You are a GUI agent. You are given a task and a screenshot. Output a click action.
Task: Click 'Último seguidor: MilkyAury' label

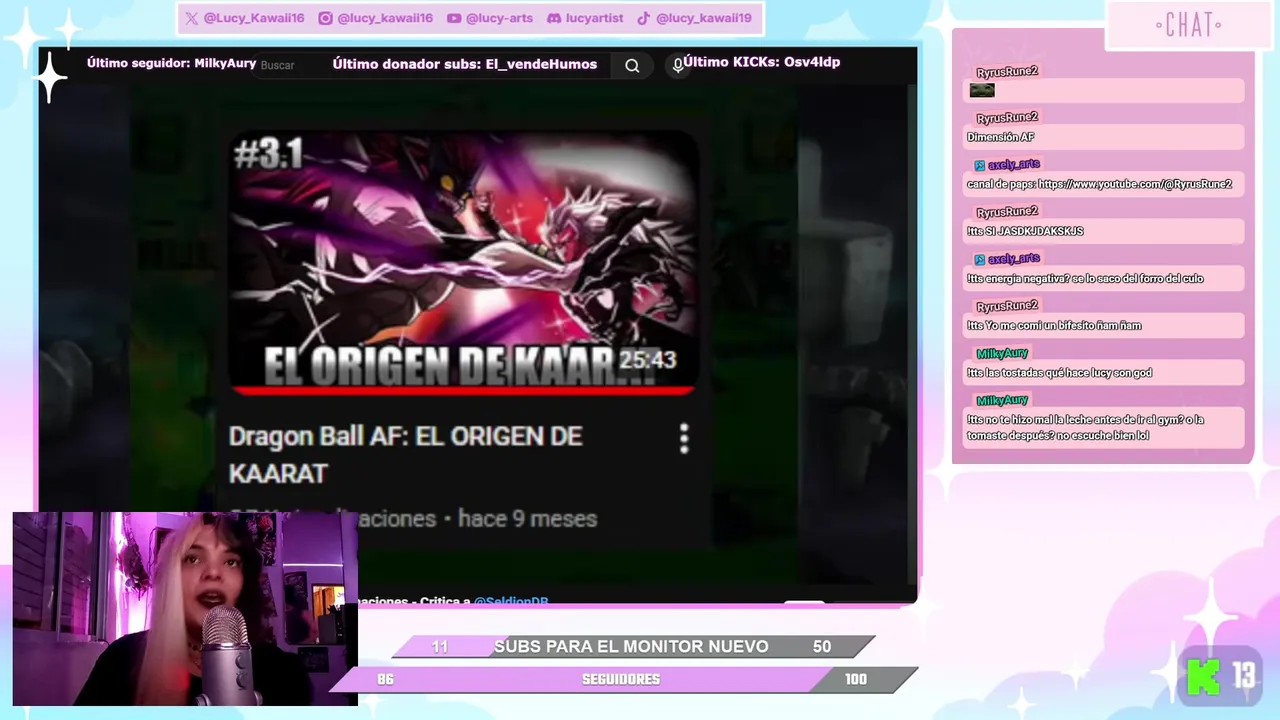pyautogui.click(x=171, y=63)
